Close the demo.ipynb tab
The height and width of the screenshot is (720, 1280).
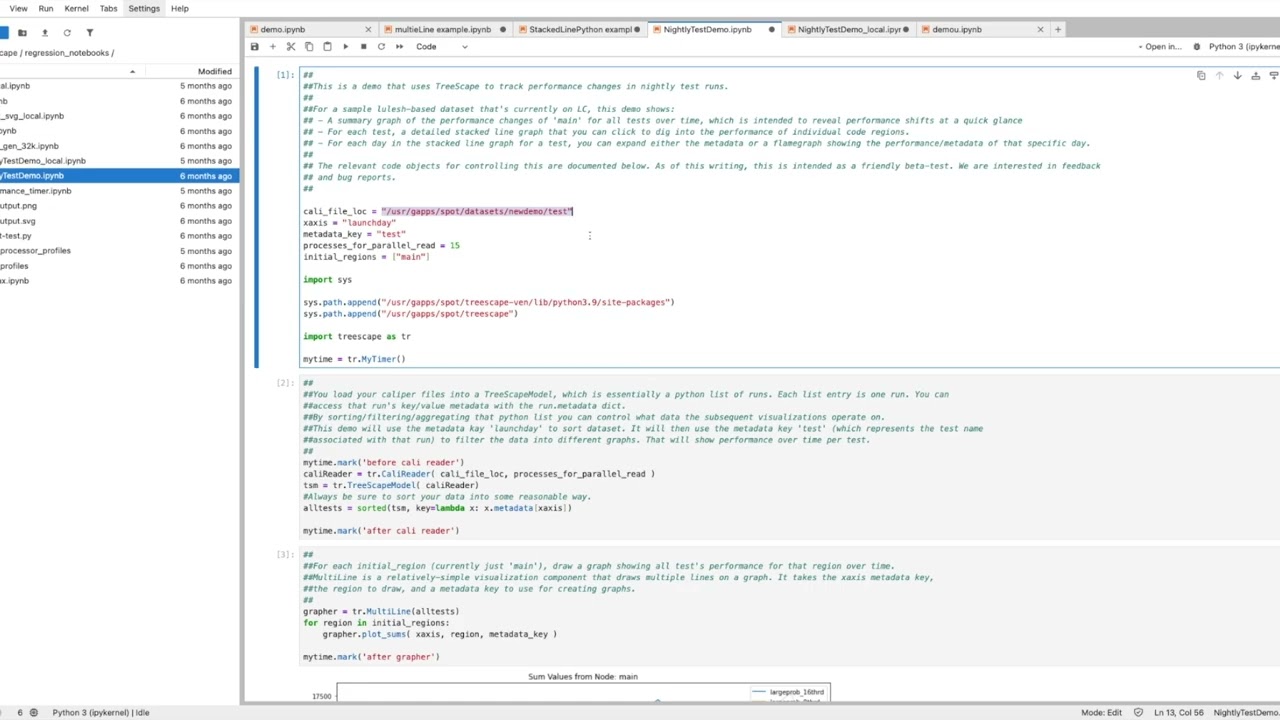(368, 29)
